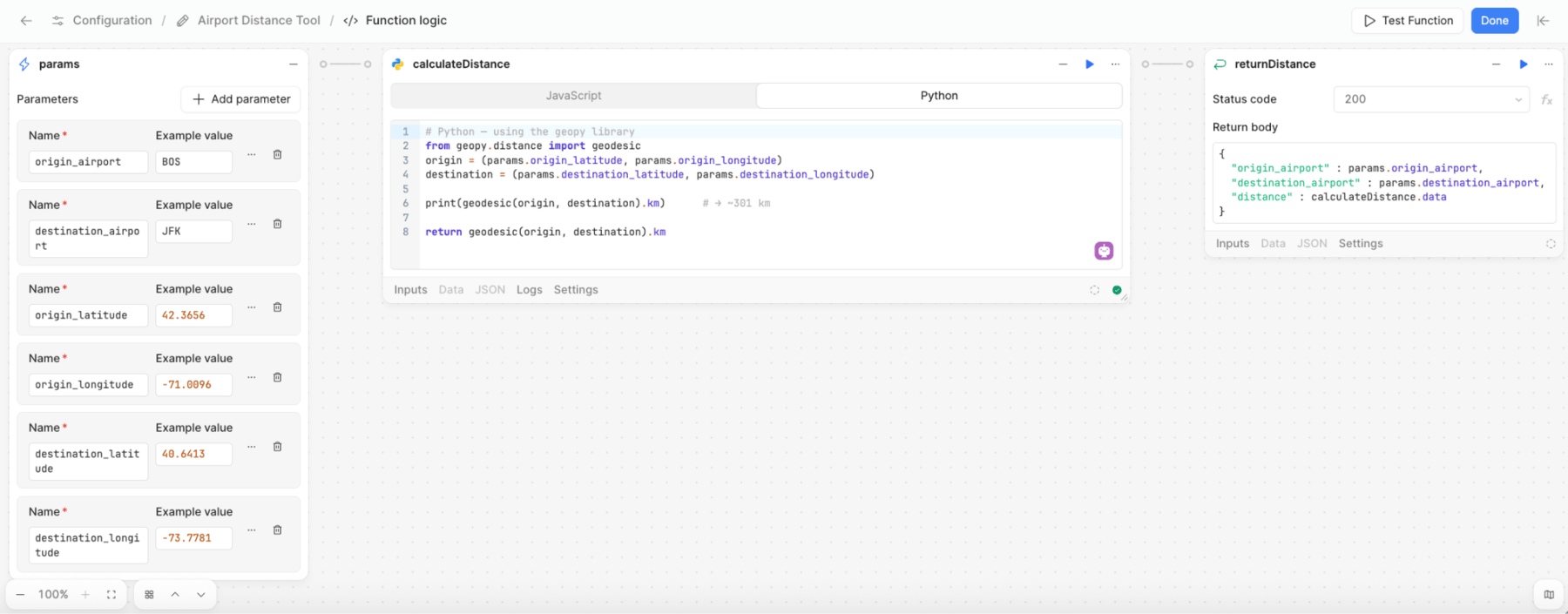Open the JSON tab of calculateDistance

pyautogui.click(x=490, y=290)
